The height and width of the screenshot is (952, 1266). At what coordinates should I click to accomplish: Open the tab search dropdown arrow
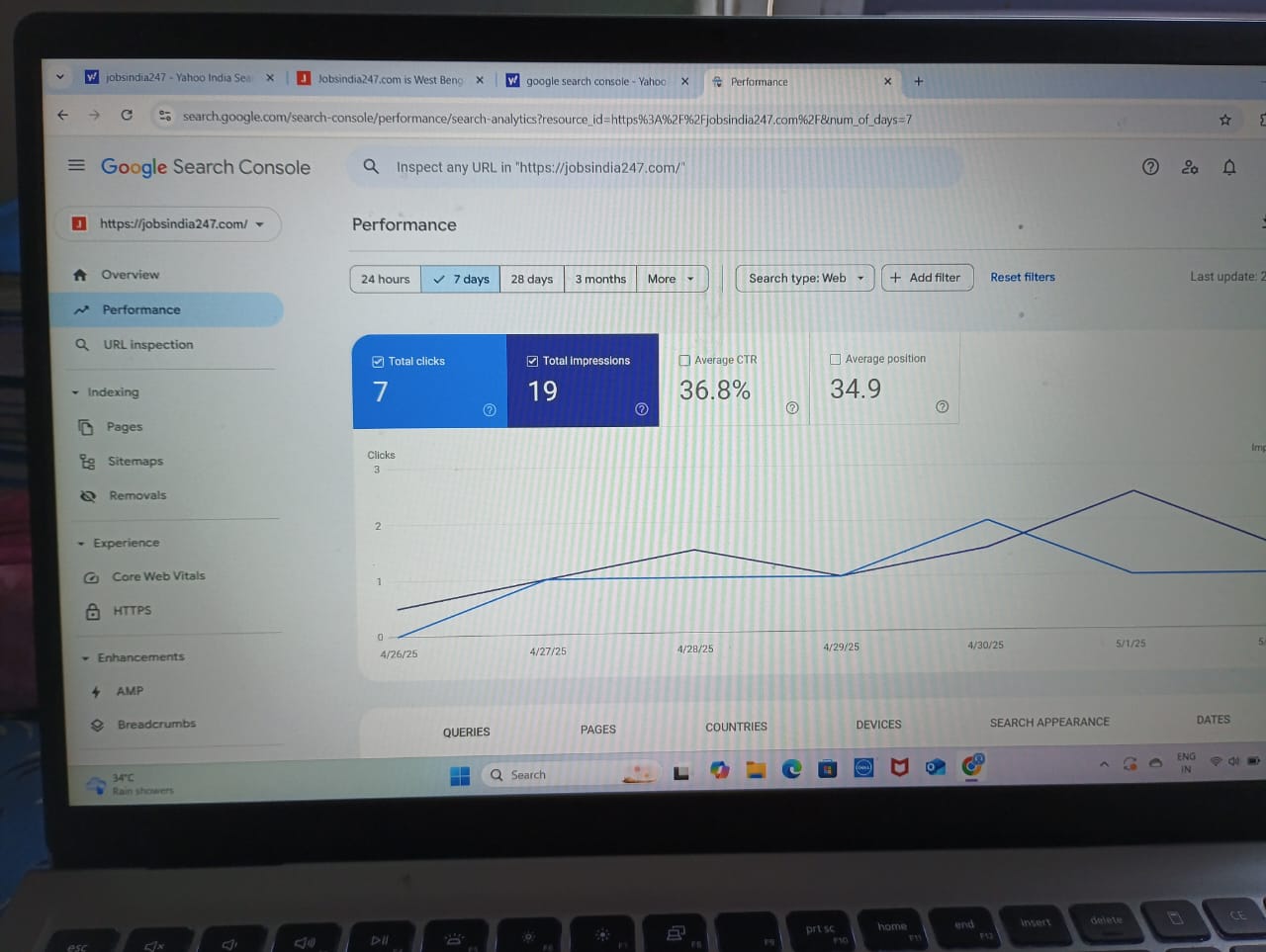coord(60,77)
